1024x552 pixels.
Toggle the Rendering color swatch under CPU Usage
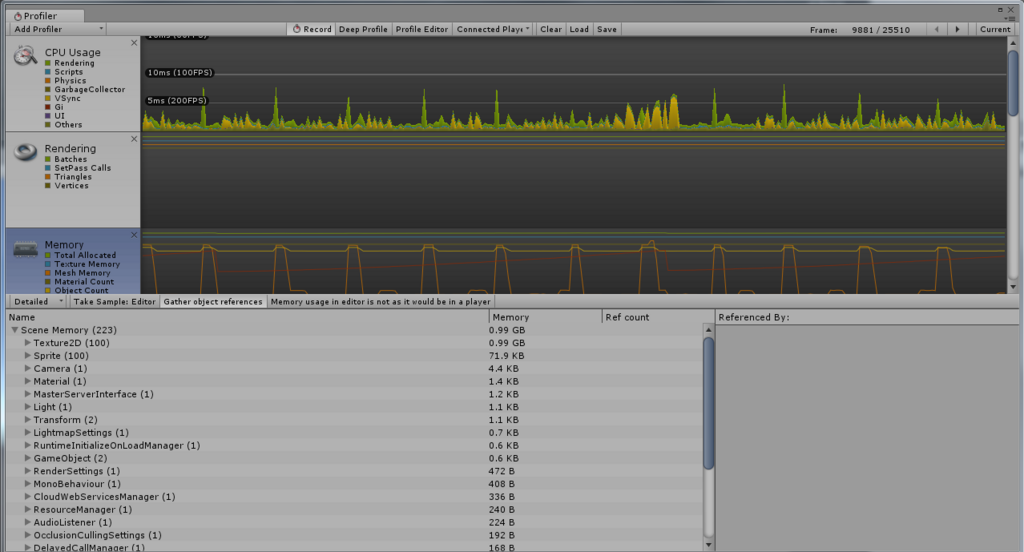coord(48,63)
